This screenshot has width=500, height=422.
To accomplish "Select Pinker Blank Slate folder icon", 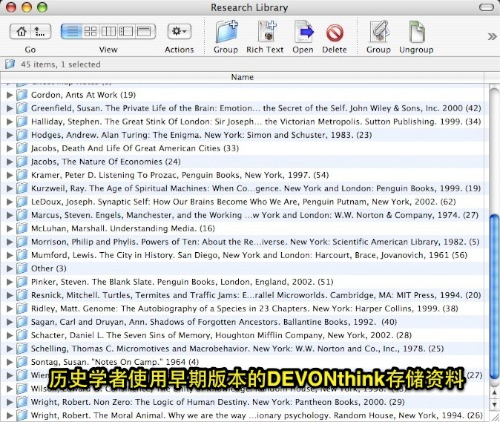I will 22,282.
